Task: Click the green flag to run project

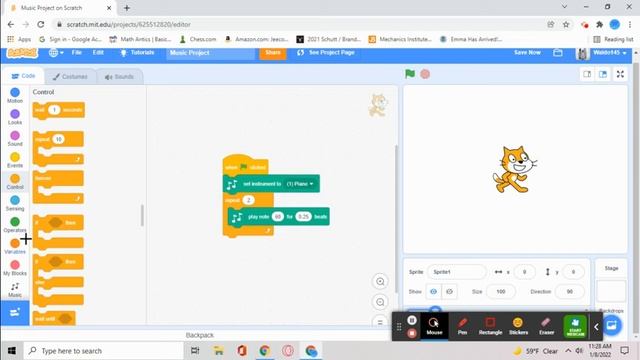Action: [x=410, y=74]
